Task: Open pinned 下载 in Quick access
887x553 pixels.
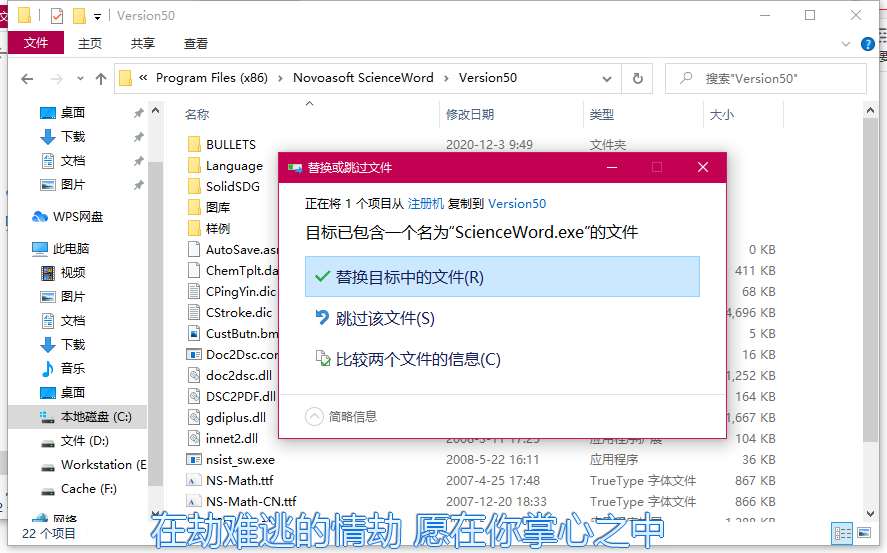Action: pyautogui.click(x=72, y=136)
